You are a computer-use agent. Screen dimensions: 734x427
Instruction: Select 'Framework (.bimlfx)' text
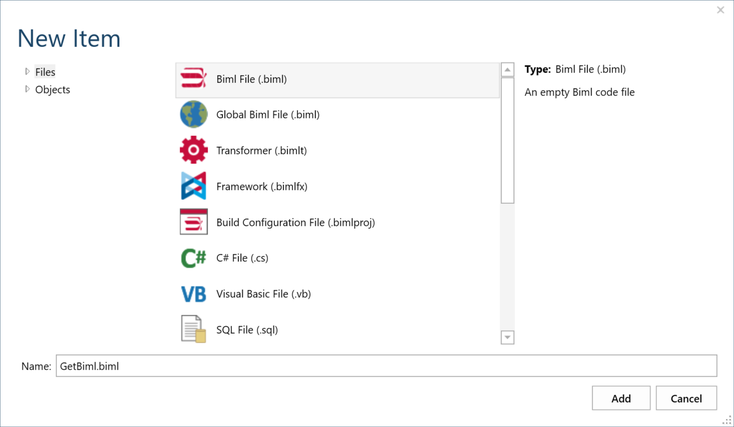click(x=262, y=187)
